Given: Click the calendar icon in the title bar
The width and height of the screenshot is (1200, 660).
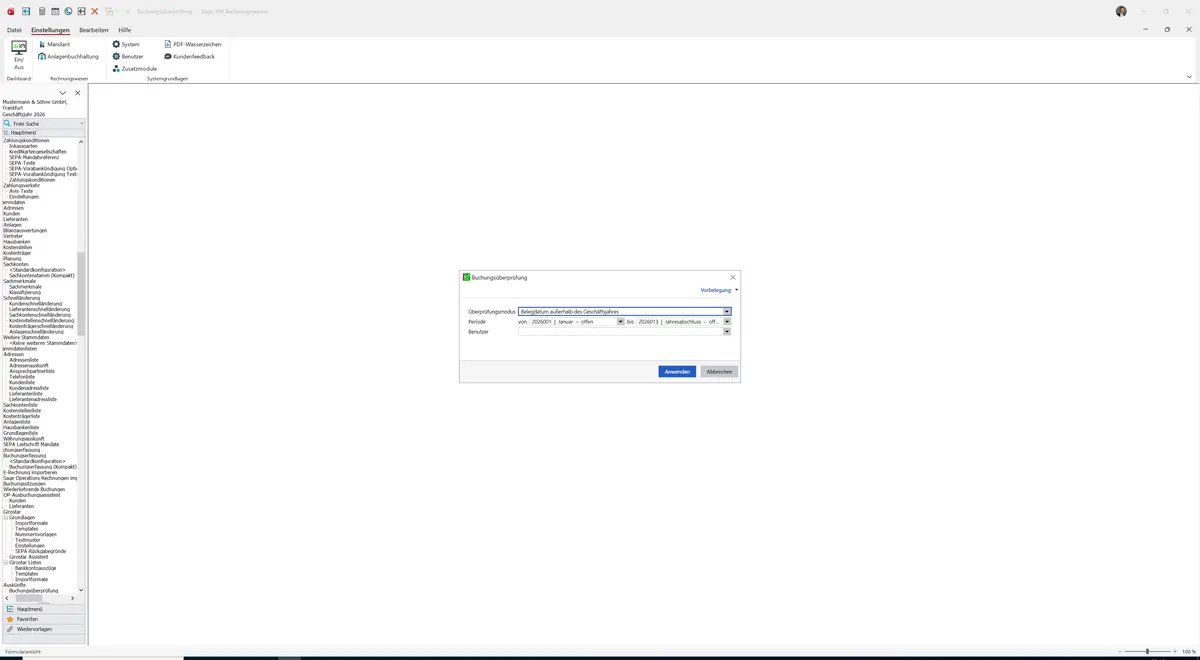Looking at the screenshot, I should click(55, 11).
